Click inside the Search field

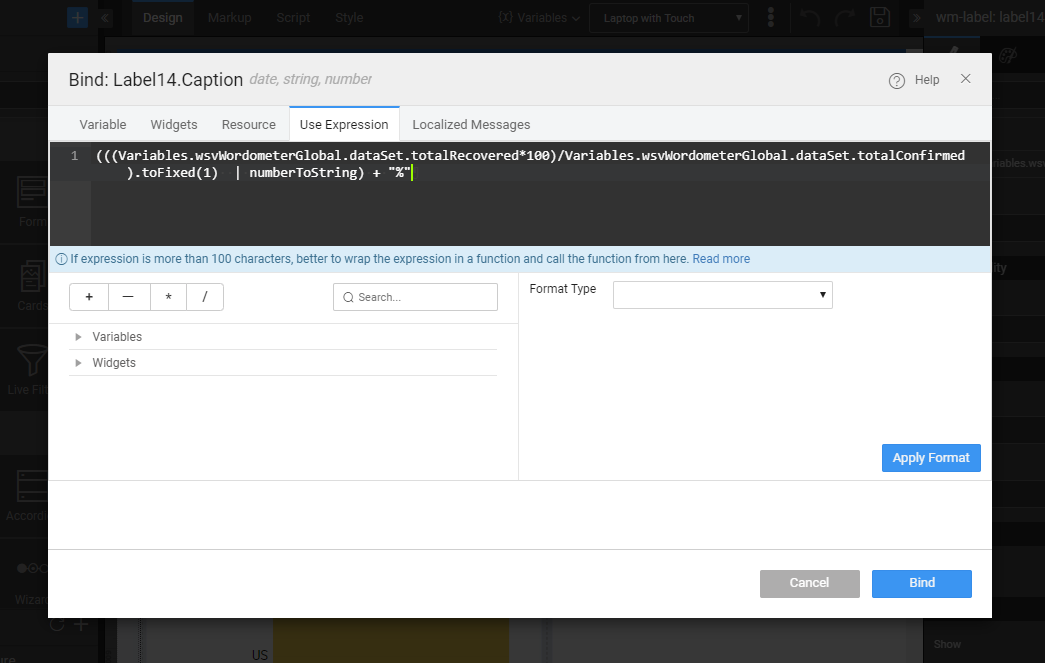[x=415, y=296]
